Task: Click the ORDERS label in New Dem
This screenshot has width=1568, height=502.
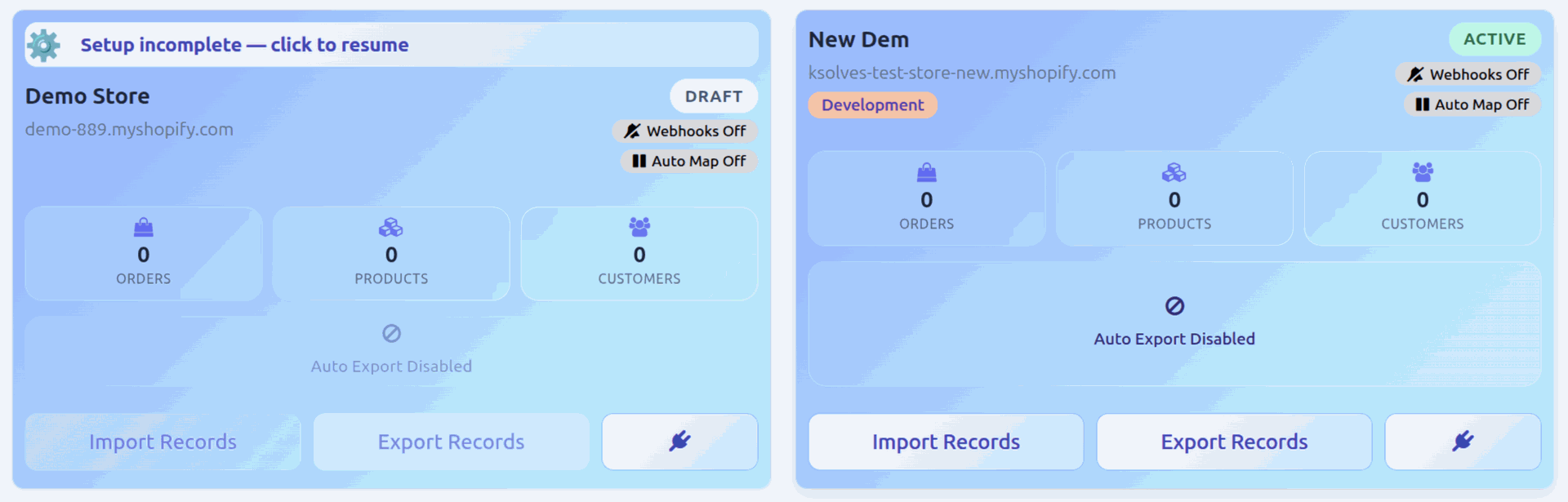Action: [x=927, y=224]
